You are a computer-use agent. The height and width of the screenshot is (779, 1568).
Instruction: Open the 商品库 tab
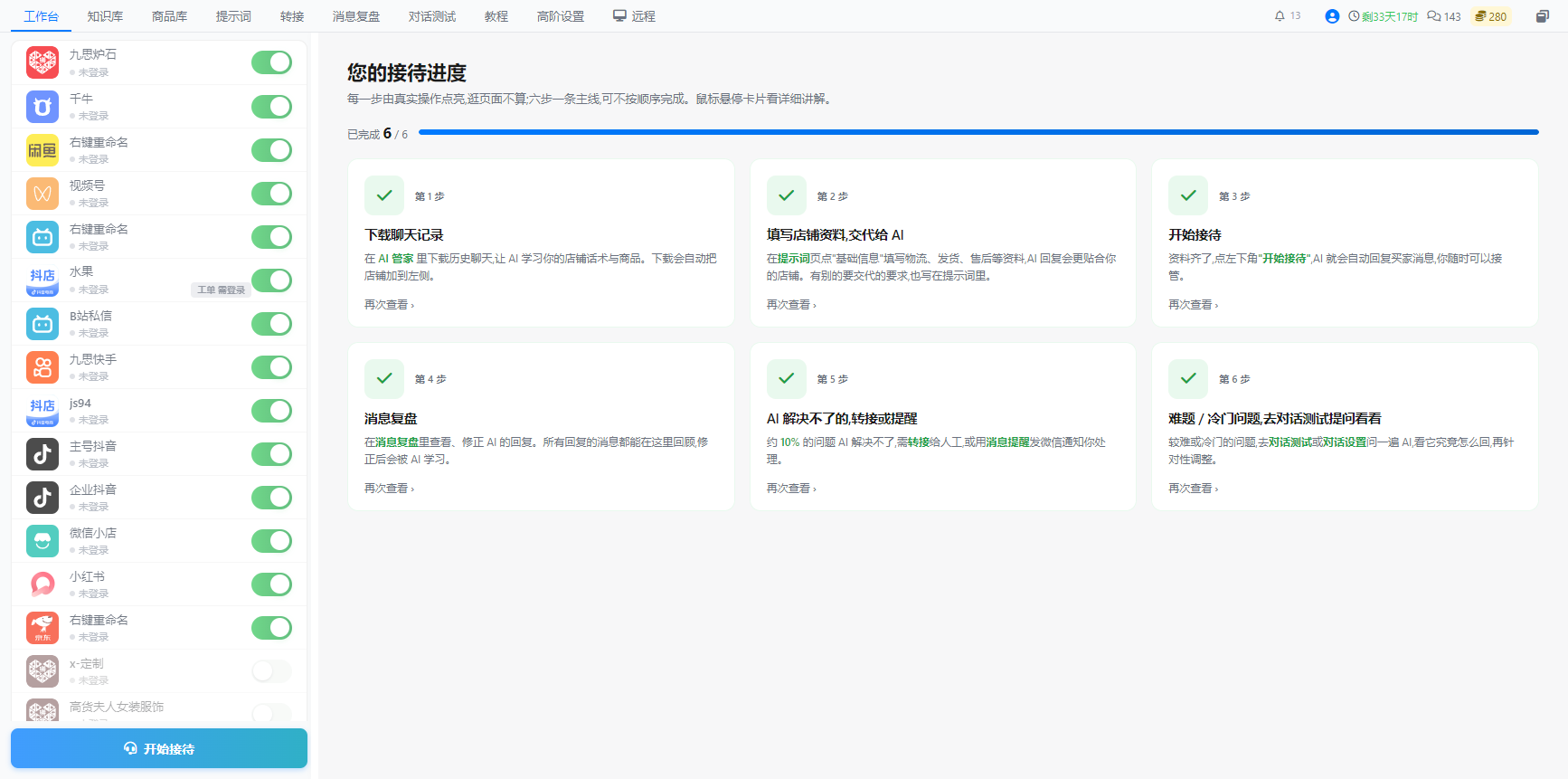(x=169, y=16)
